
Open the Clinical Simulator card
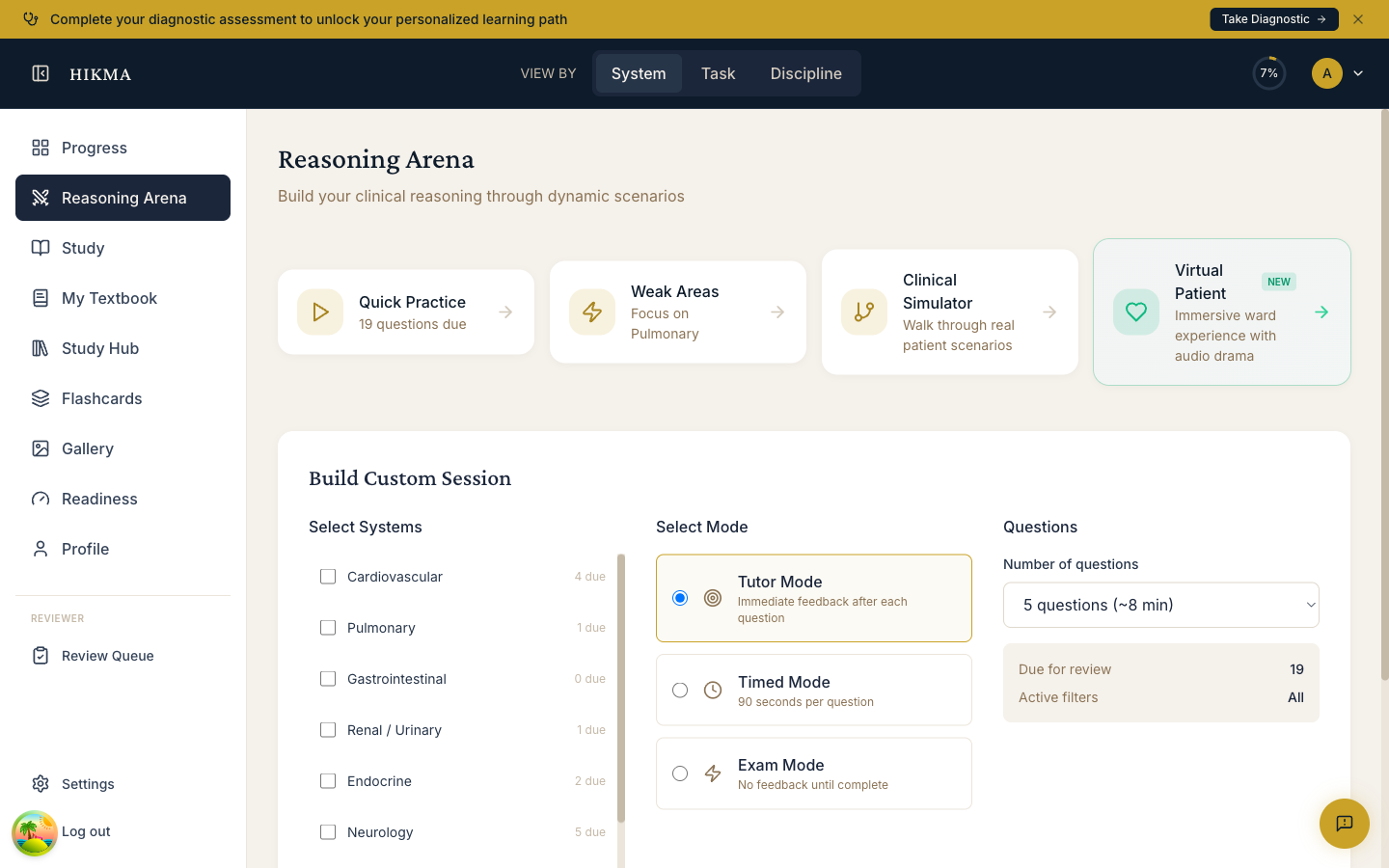950,312
